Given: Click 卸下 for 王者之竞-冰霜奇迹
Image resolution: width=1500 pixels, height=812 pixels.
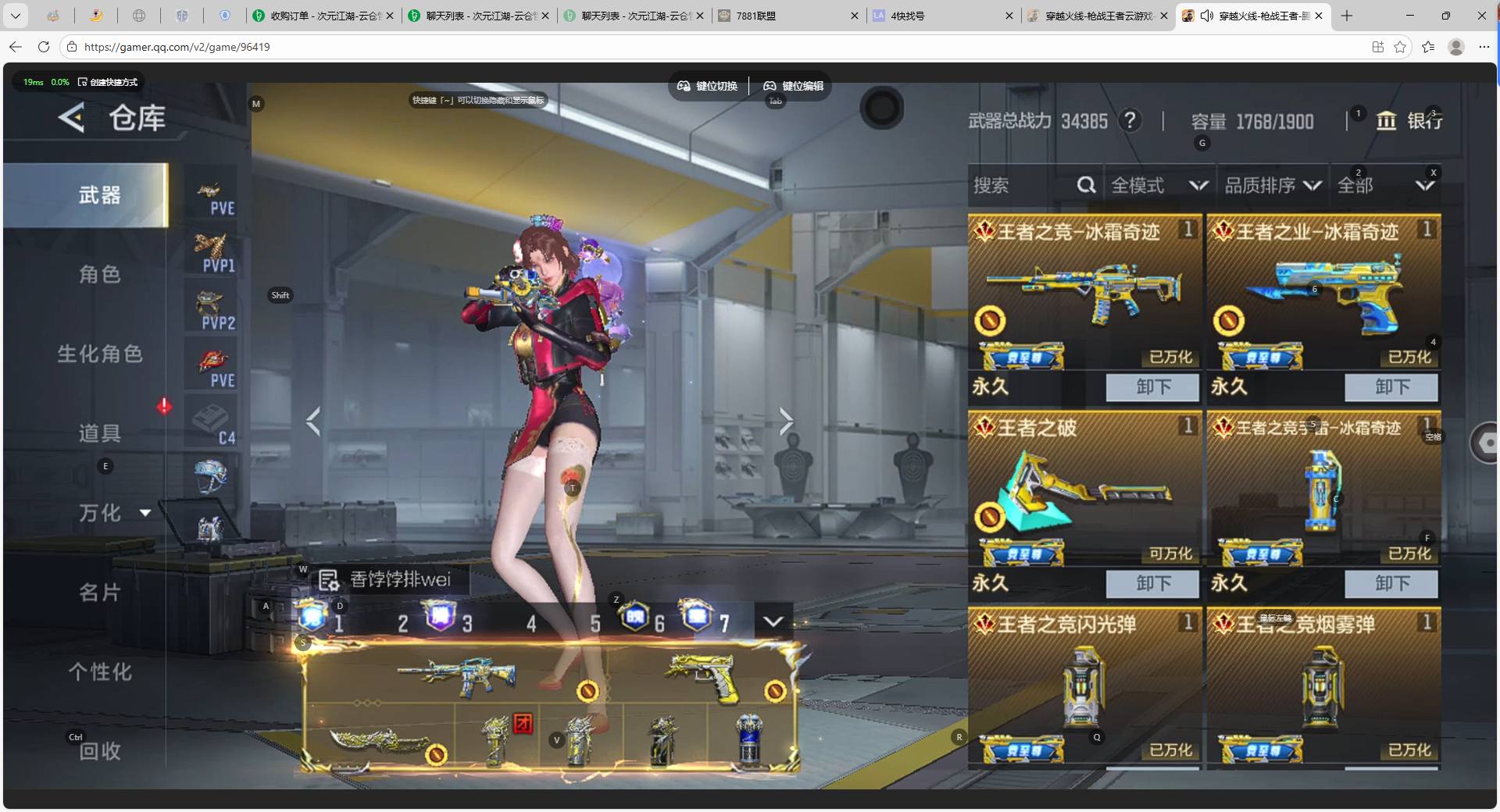Looking at the screenshot, I should coord(1152,386).
